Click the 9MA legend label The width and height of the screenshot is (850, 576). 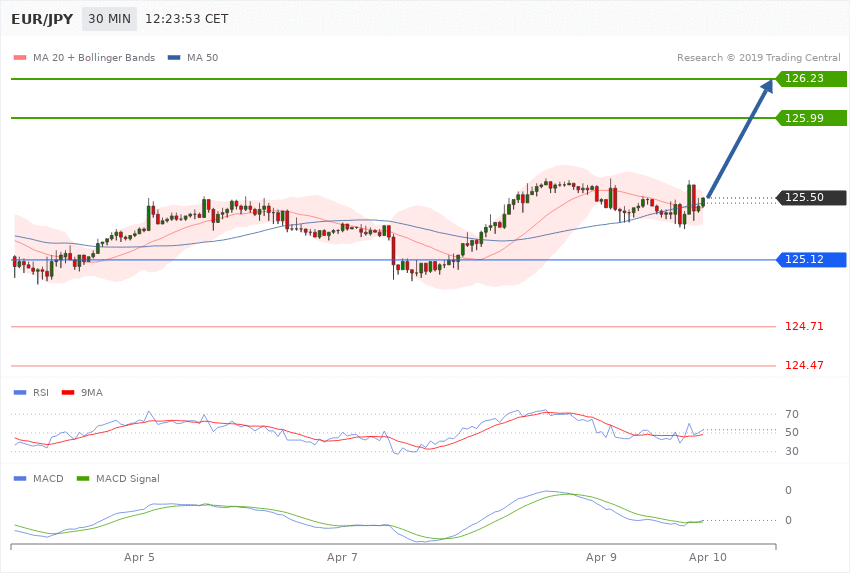(92, 392)
